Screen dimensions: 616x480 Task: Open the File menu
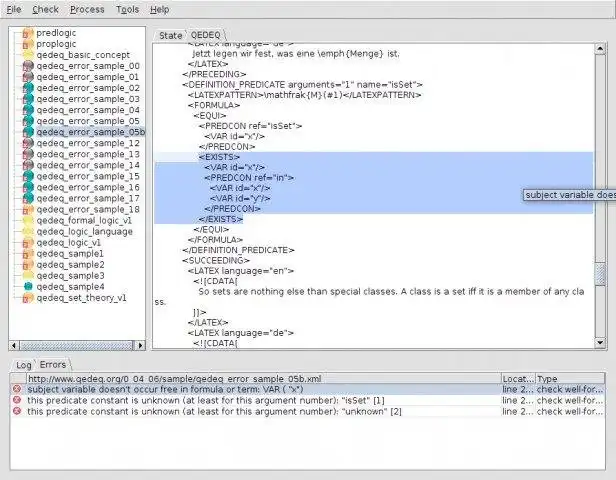14,9
